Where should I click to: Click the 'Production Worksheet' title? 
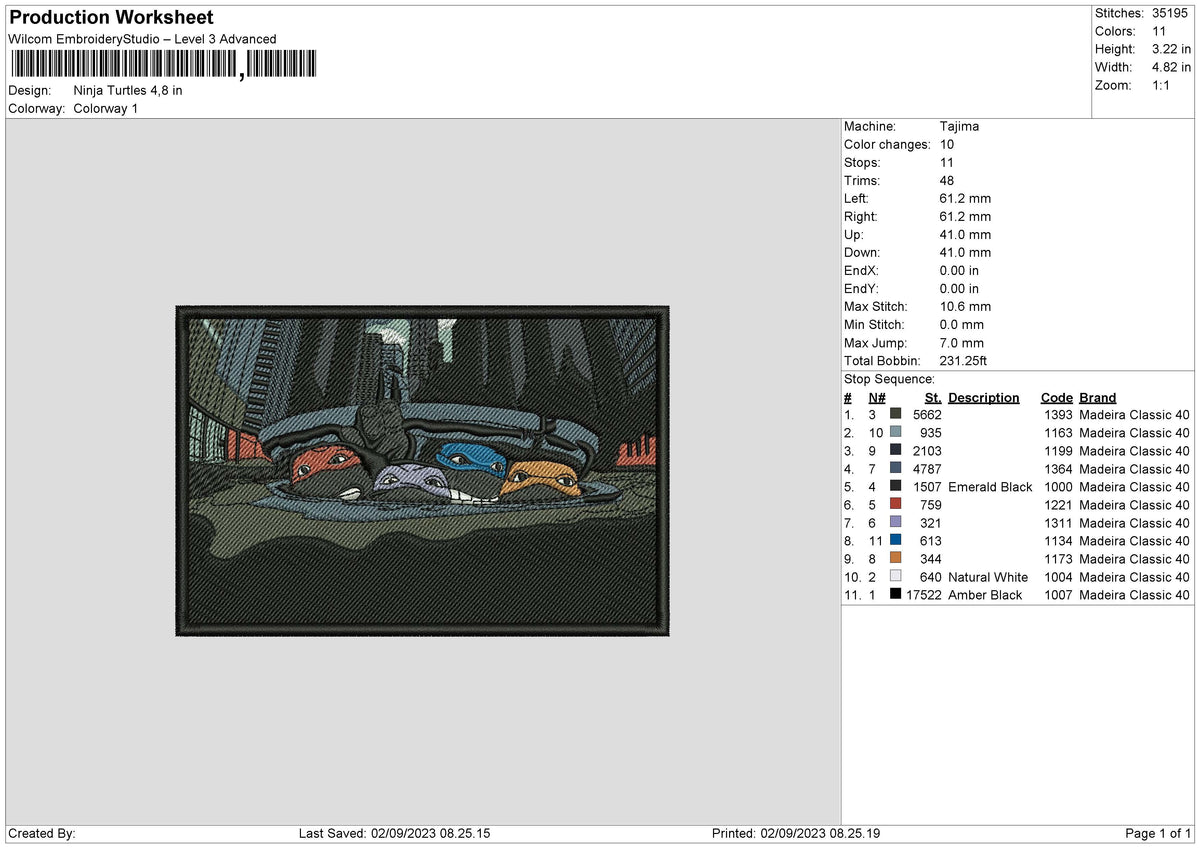point(111,18)
